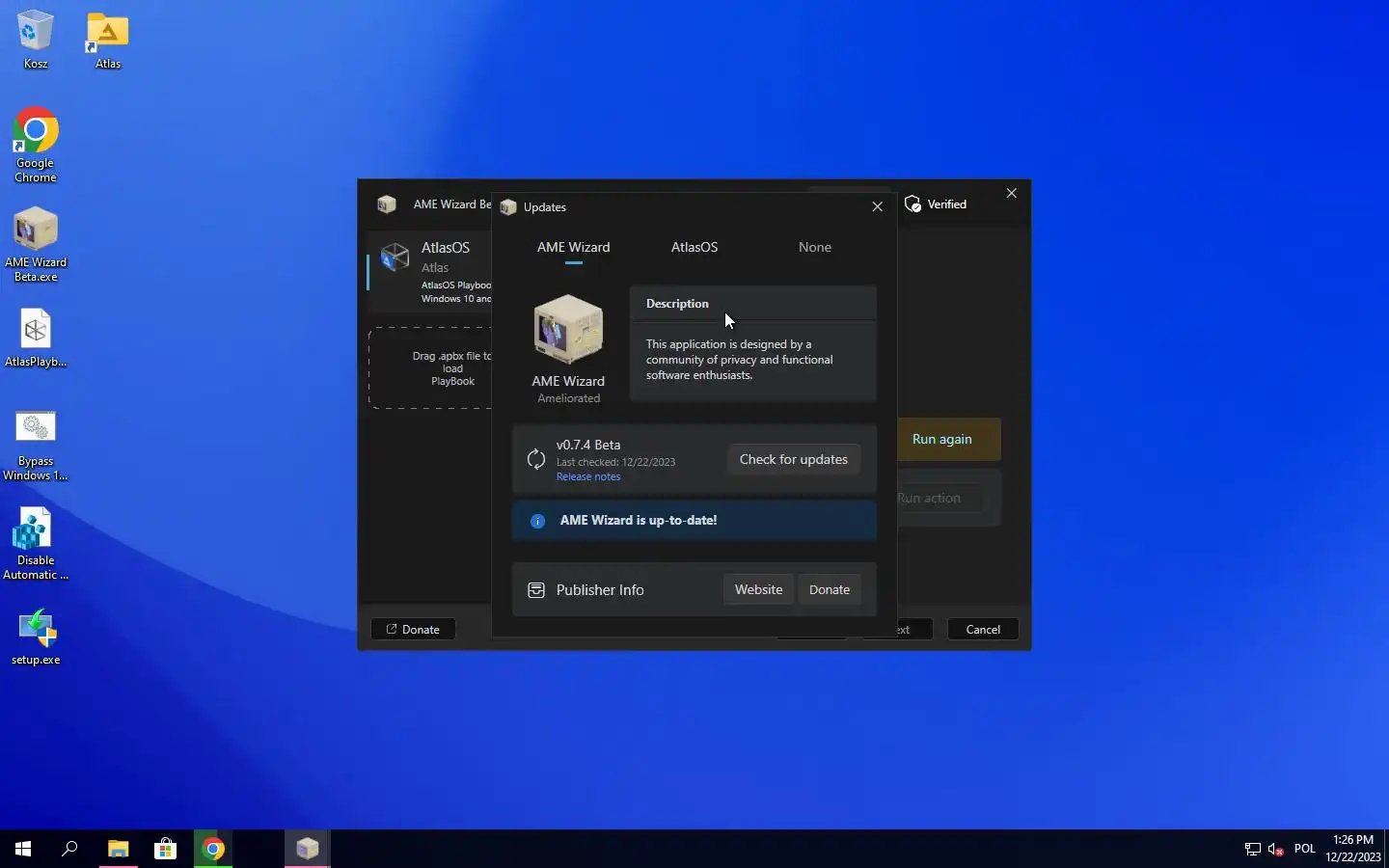This screenshot has width=1389, height=868.
Task: Click the Verified shield icon
Action: [912, 204]
